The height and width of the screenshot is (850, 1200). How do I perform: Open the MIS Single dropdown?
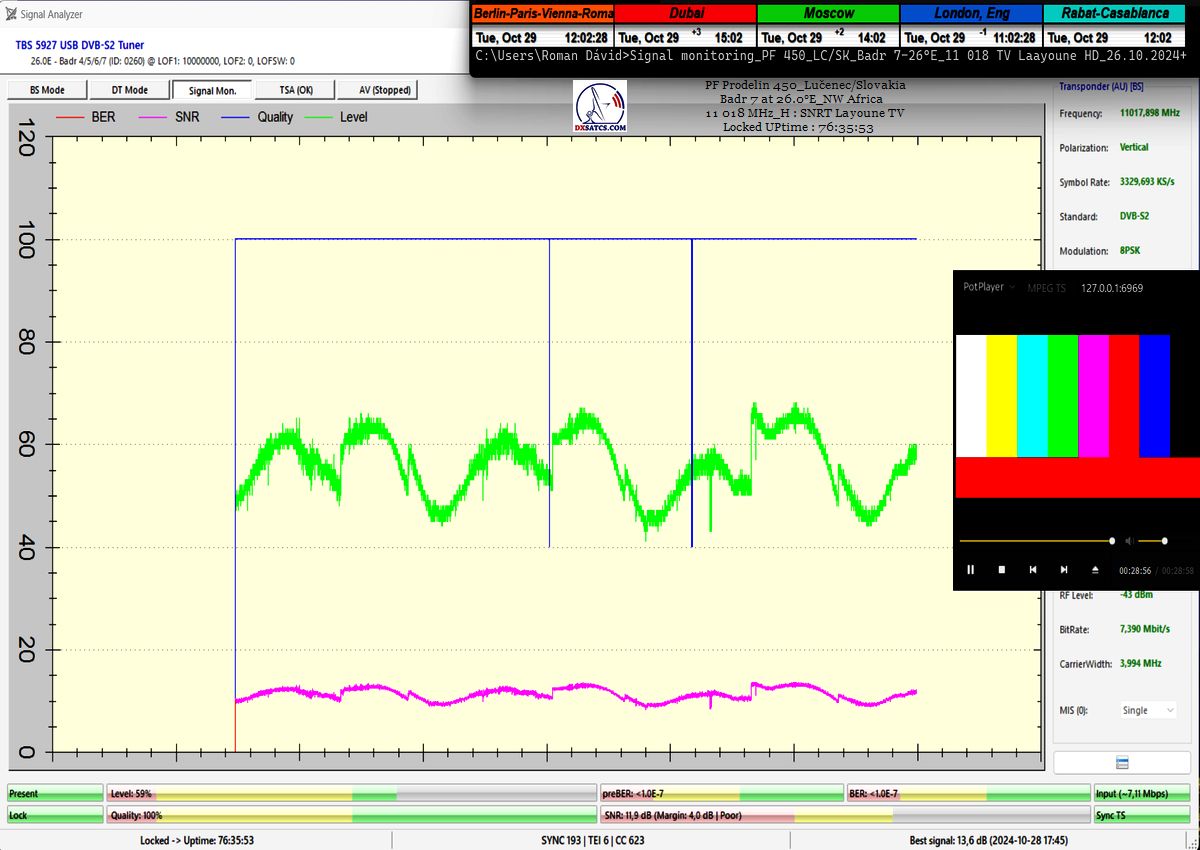pos(1148,710)
